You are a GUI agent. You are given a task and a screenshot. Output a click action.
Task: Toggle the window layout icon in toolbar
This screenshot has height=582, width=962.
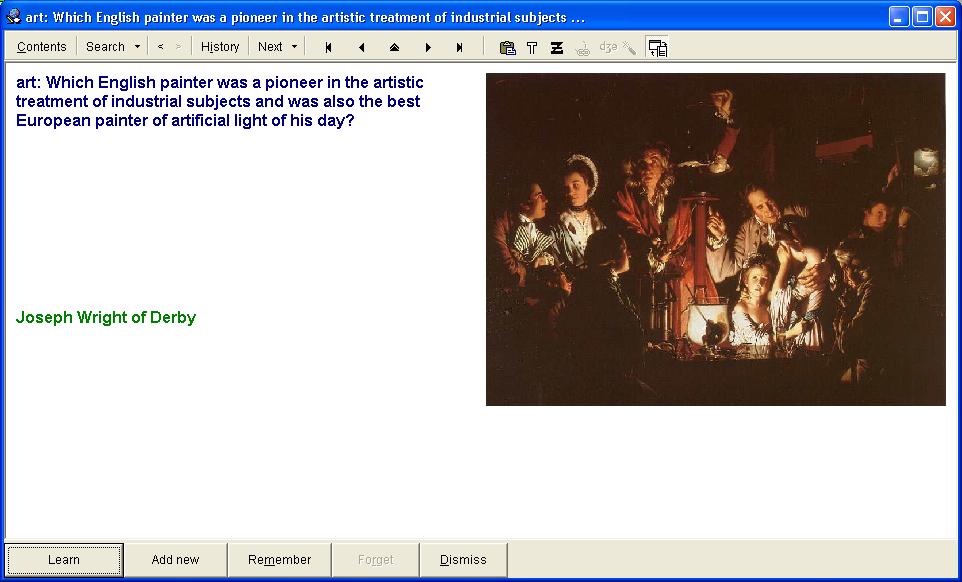click(x=657, y=47)
